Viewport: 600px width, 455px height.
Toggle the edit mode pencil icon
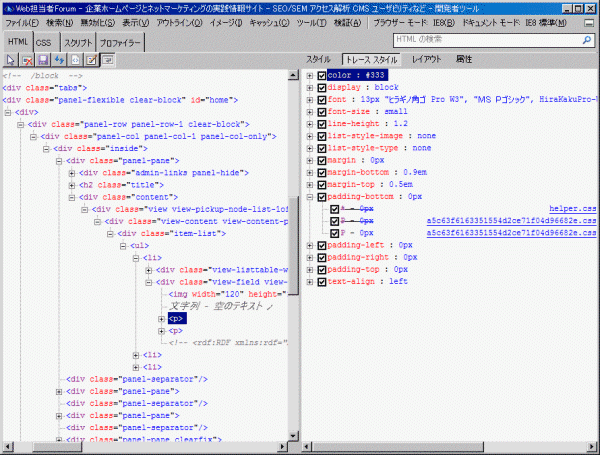92,60
